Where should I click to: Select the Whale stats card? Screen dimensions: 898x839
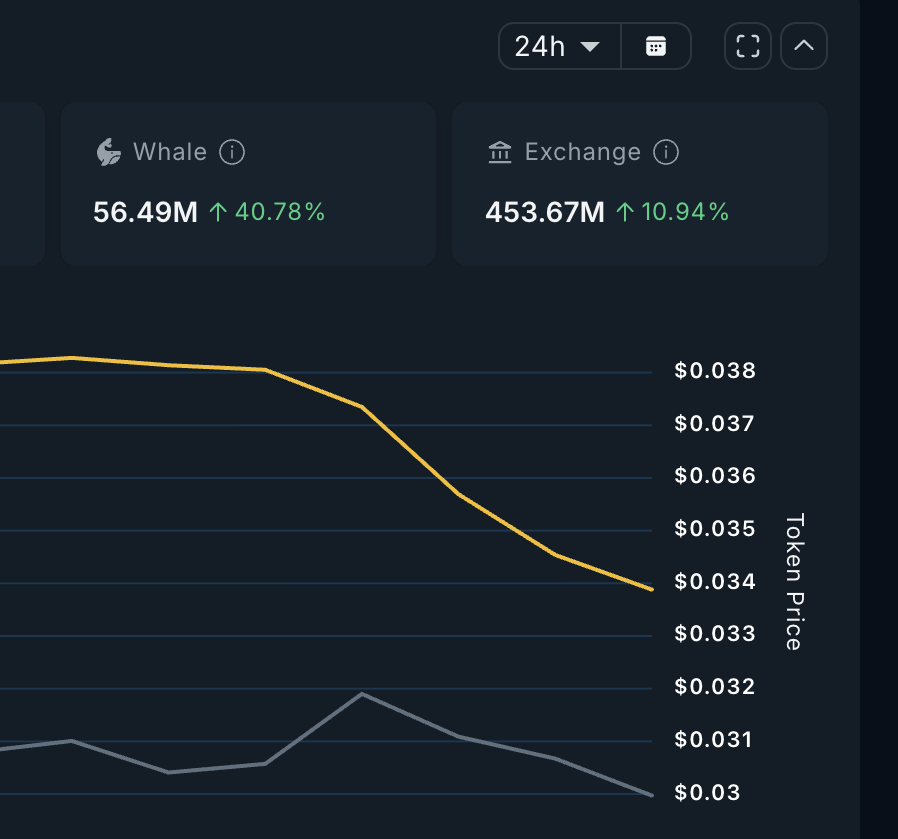[x=248, y=184]
